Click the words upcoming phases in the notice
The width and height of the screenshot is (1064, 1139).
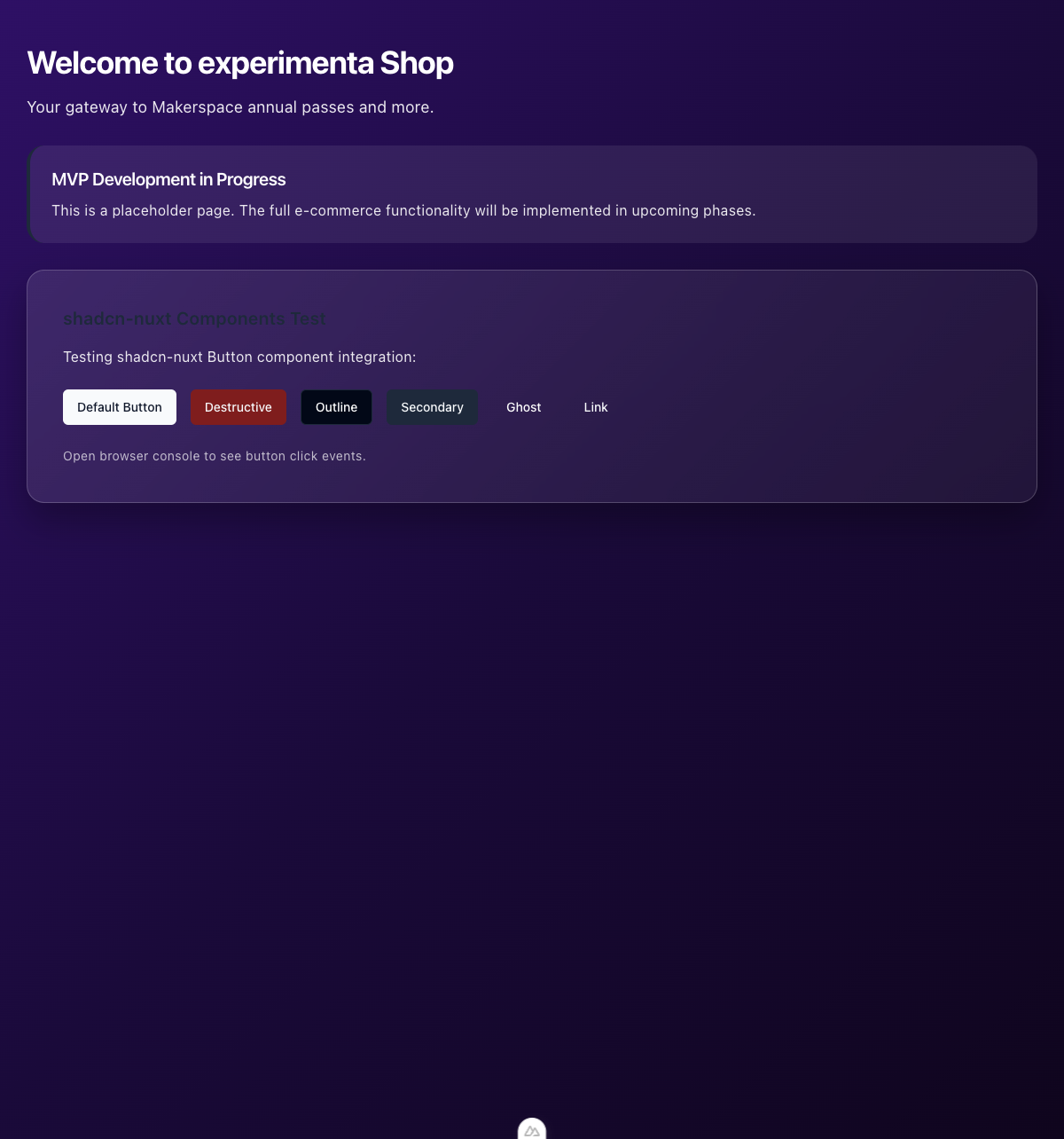click(692, 210)
